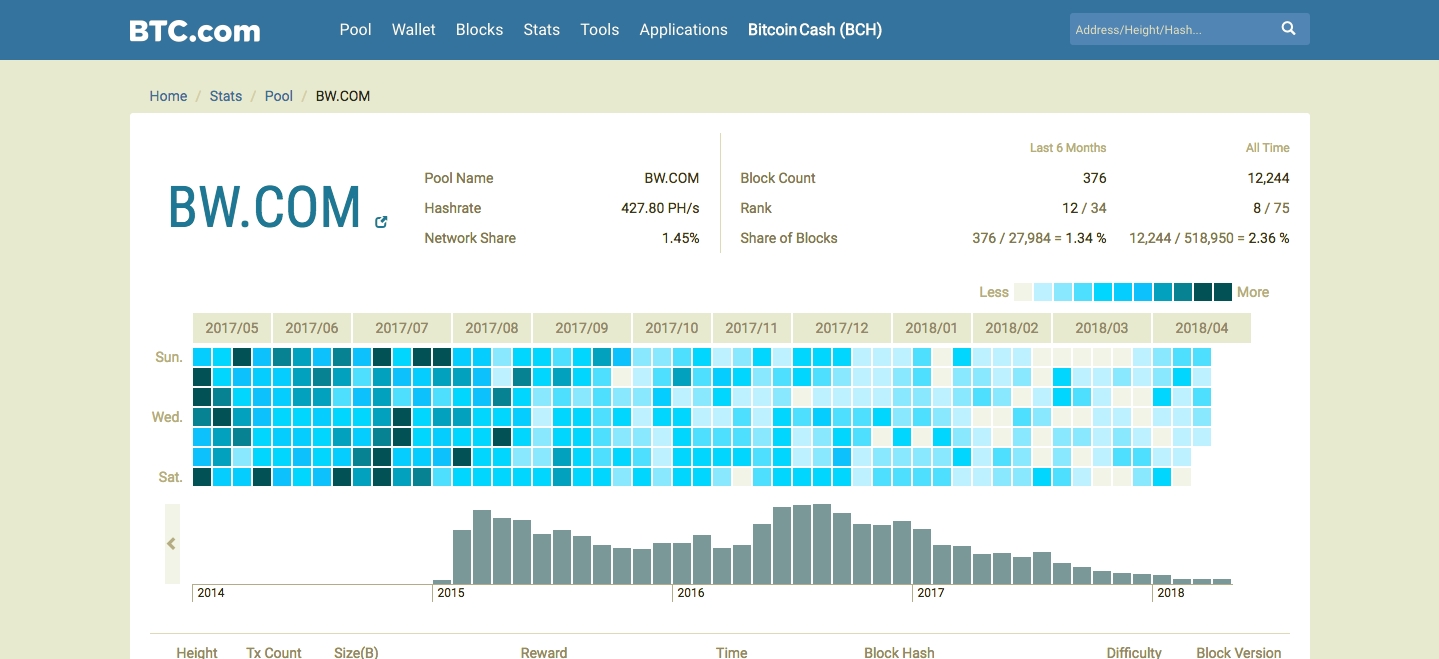Viewport: 1439px width, 659px height.
Task: Select the 2017/08 month header
Action: (492, 328)
